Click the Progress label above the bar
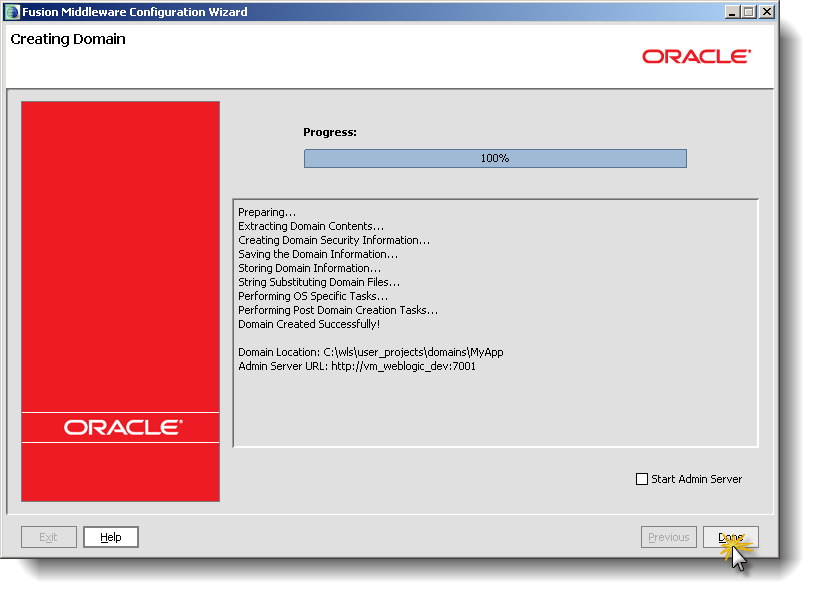Image resolution: width=820 pixels, height=599 pixels. (x=329, y=131)
